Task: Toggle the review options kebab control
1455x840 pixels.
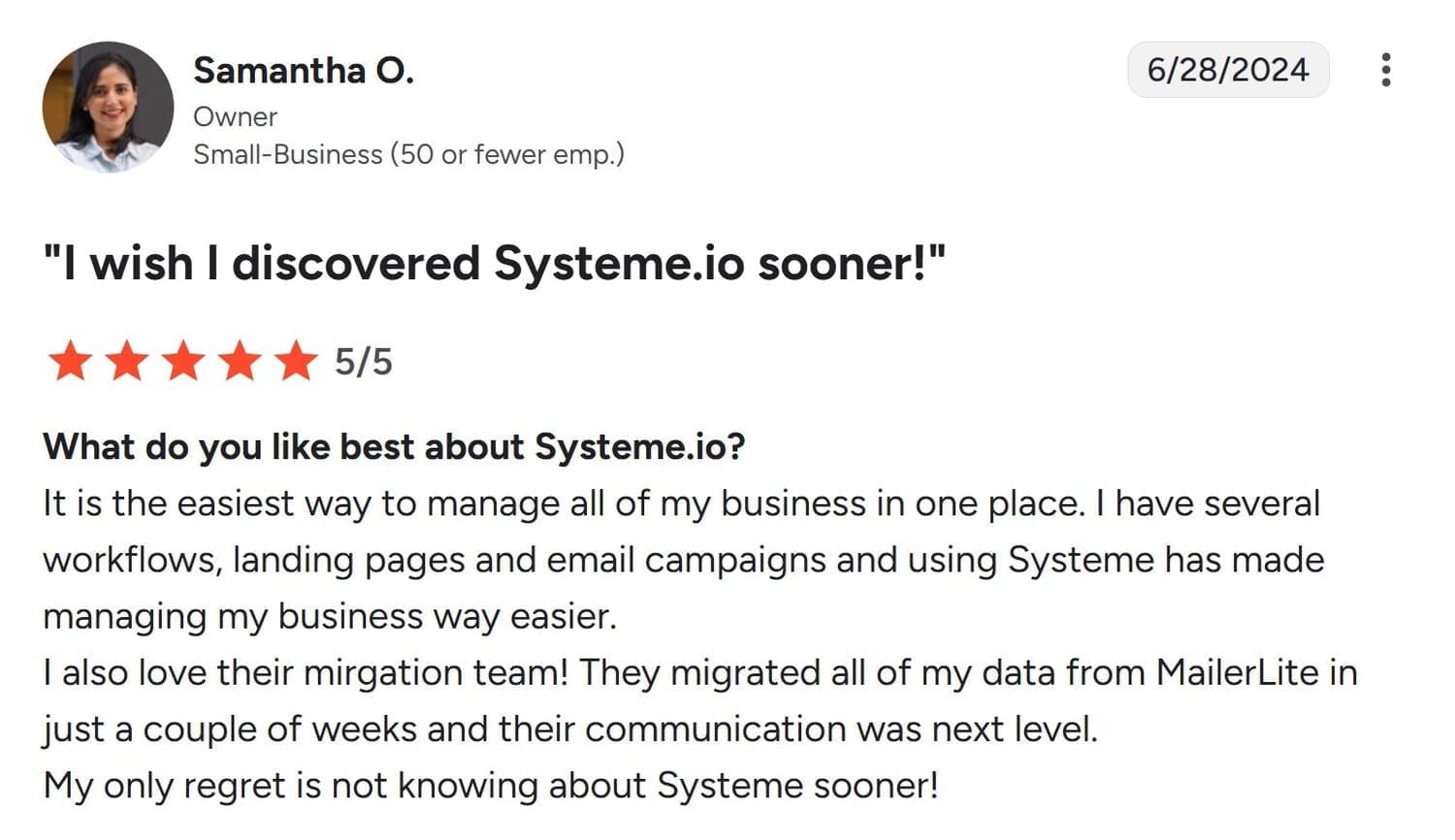Action: 1386,70
